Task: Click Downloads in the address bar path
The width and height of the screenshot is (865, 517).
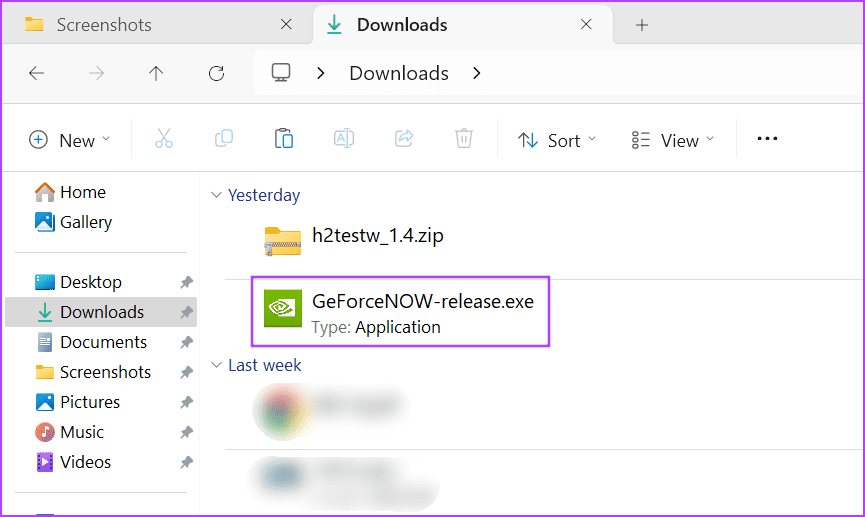Action: pos(399,73)
